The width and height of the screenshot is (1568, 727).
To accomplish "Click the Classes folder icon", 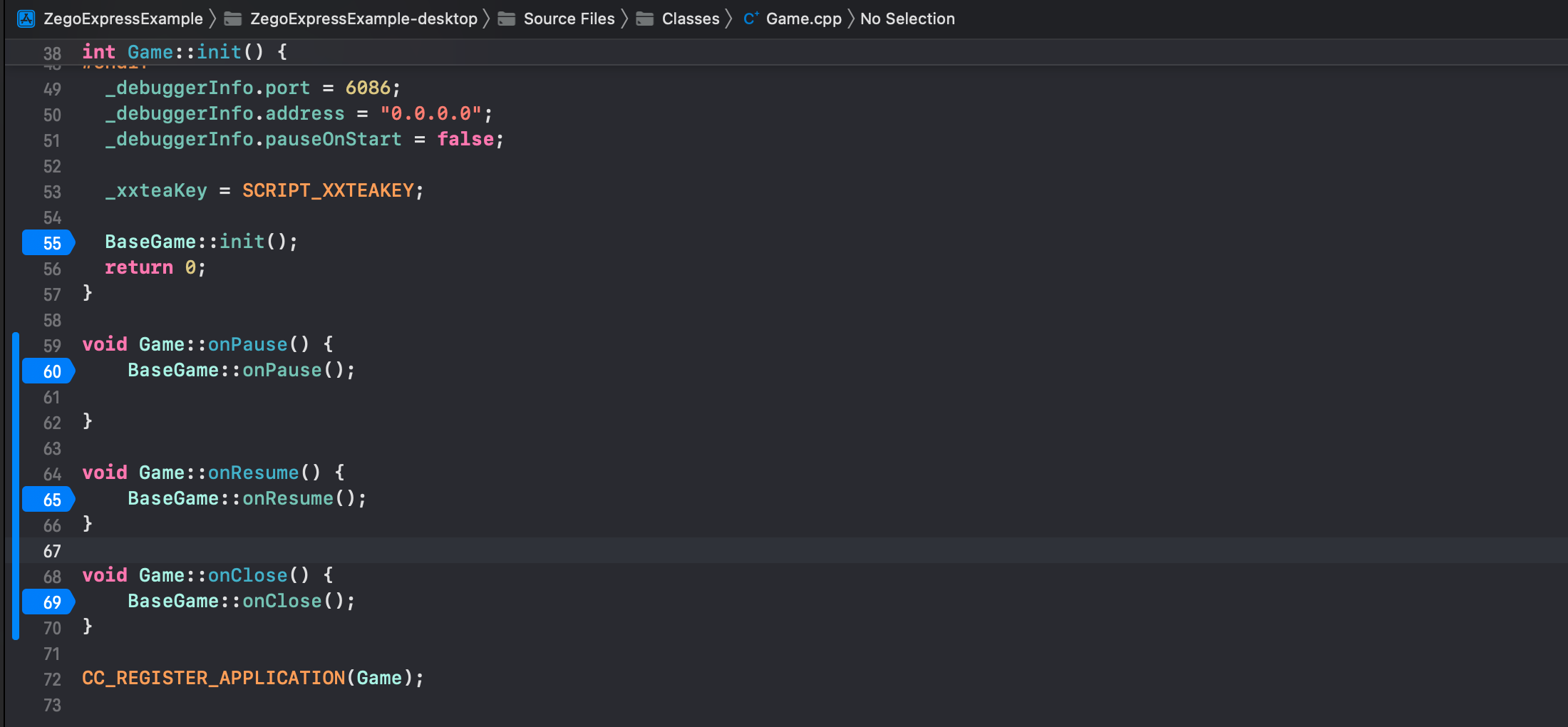I will (x=644, y=19).
